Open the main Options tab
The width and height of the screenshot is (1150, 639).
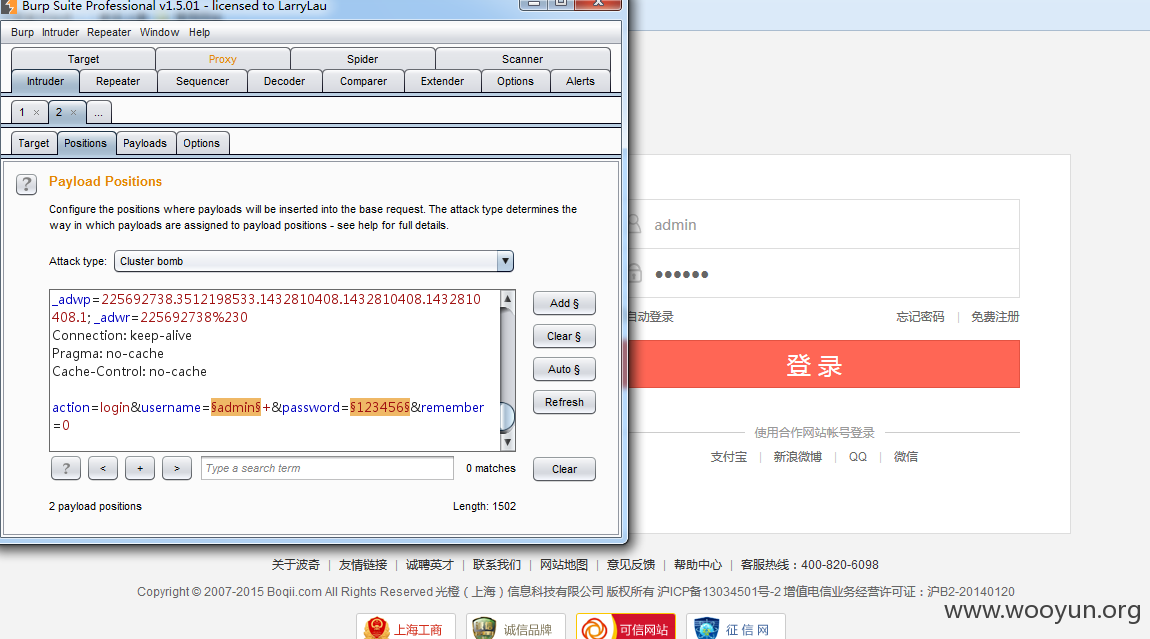tap(516, 81)
